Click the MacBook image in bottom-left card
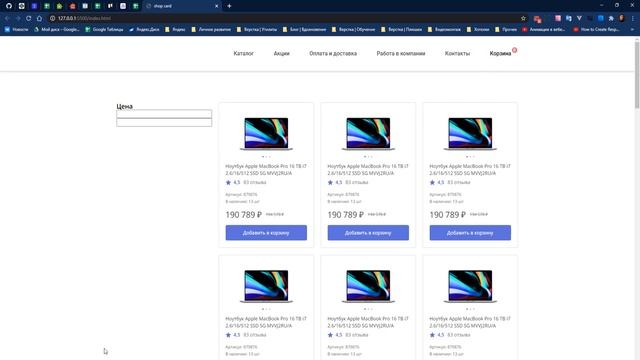 pos(266,286)
